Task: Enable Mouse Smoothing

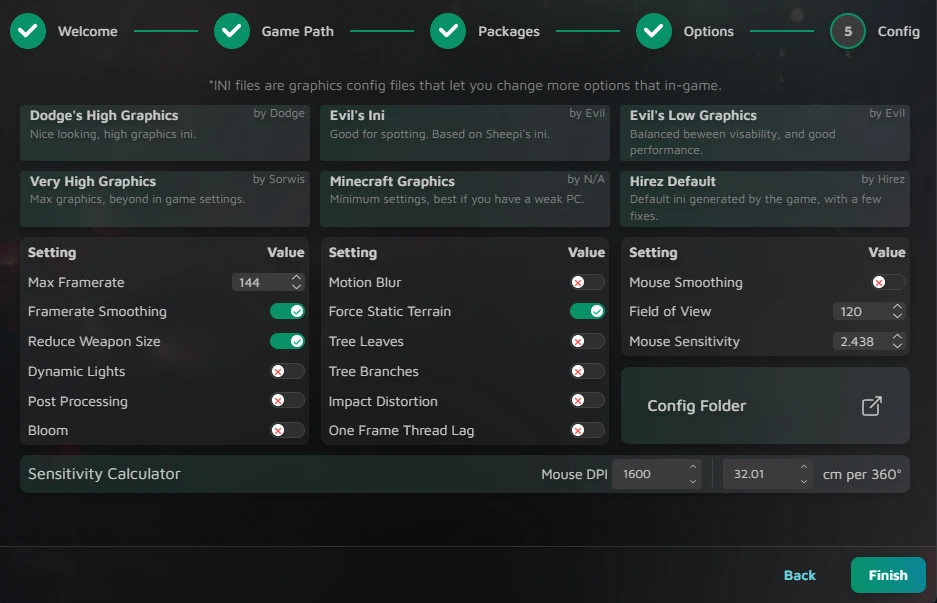Action: [x=886, y=282]
